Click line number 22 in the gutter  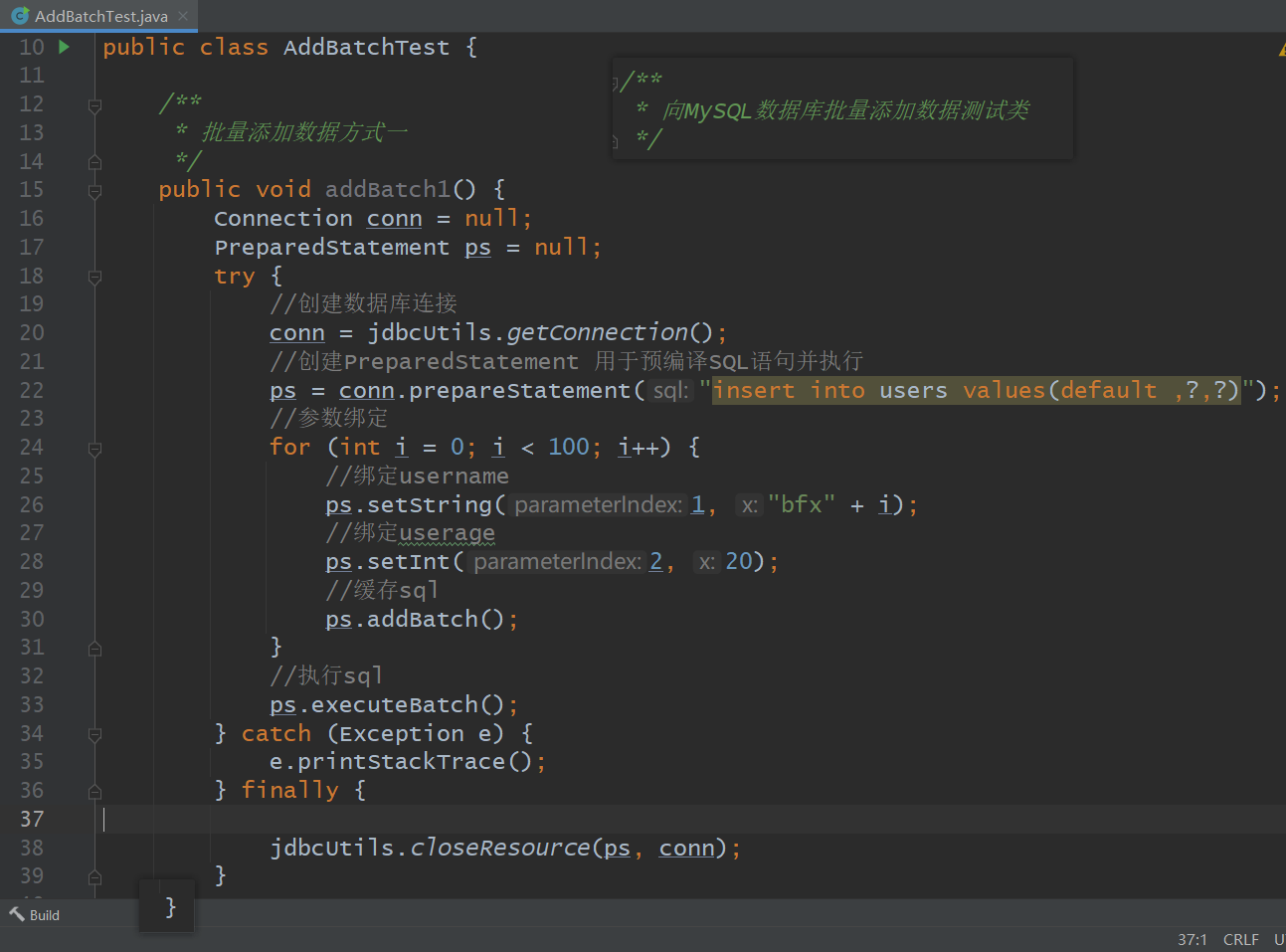(x=32, y=391)
